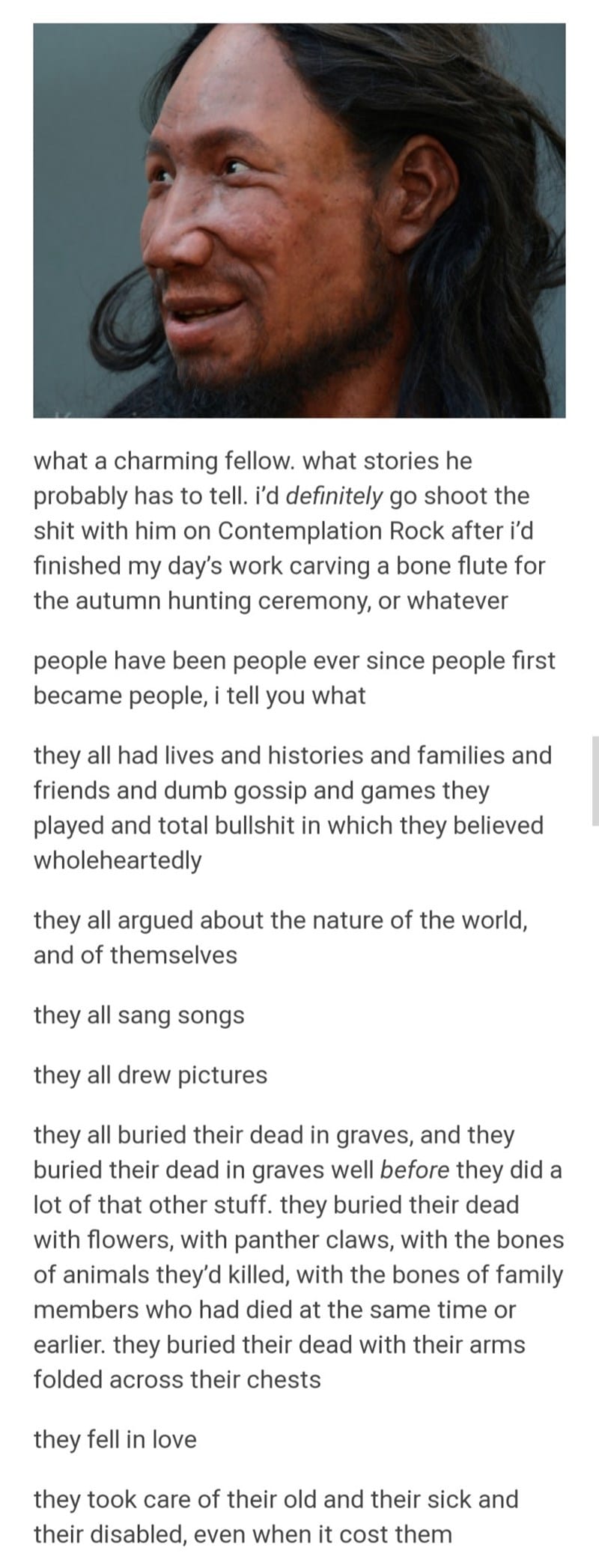Click the photo of the long-haired man
The height and width of the screenshot is (1568, 599).
click(299, 220)
